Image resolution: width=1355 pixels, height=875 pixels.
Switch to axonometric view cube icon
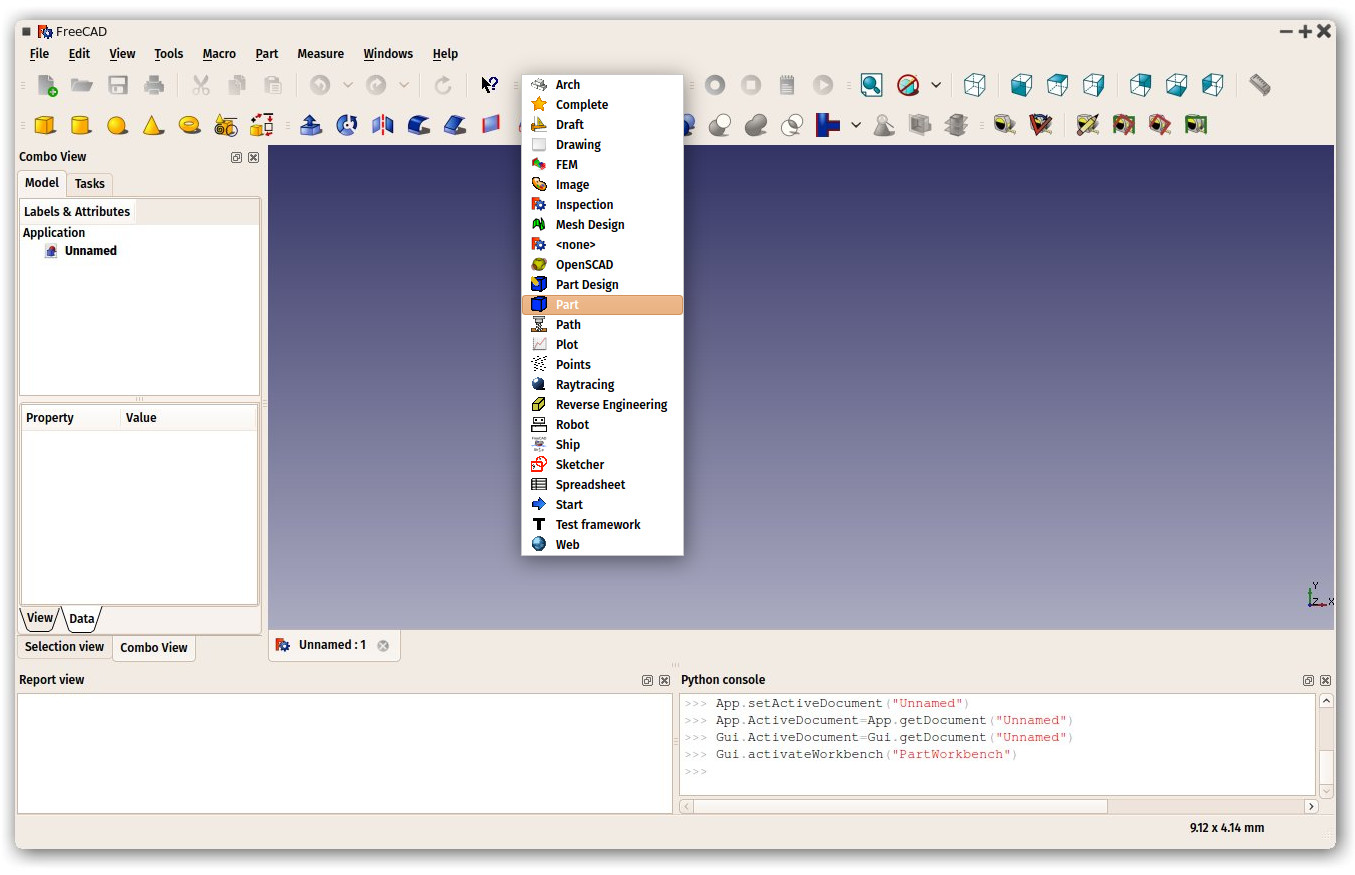tap(975, 85)
